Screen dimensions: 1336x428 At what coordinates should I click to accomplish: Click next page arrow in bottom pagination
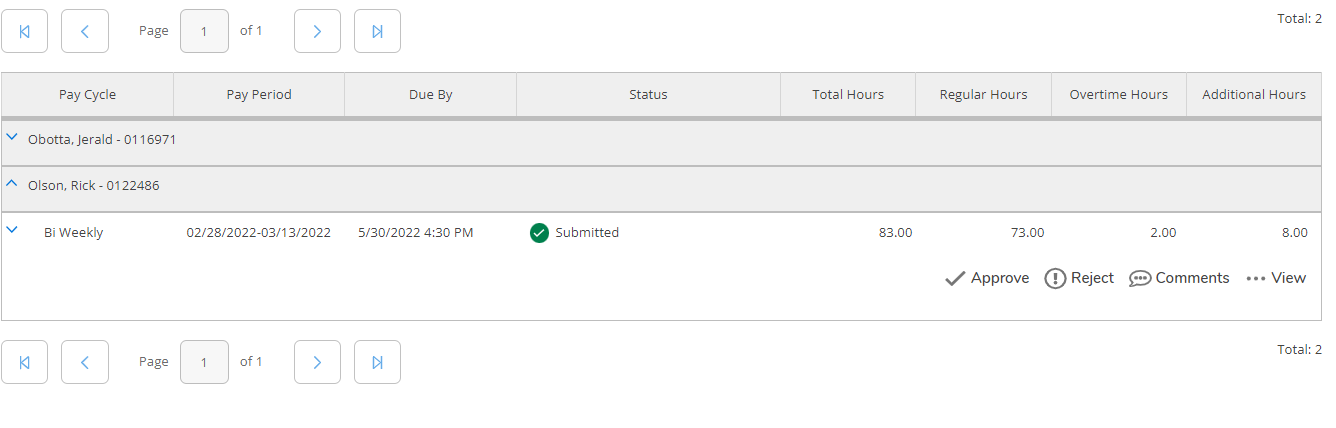[317, 362]
